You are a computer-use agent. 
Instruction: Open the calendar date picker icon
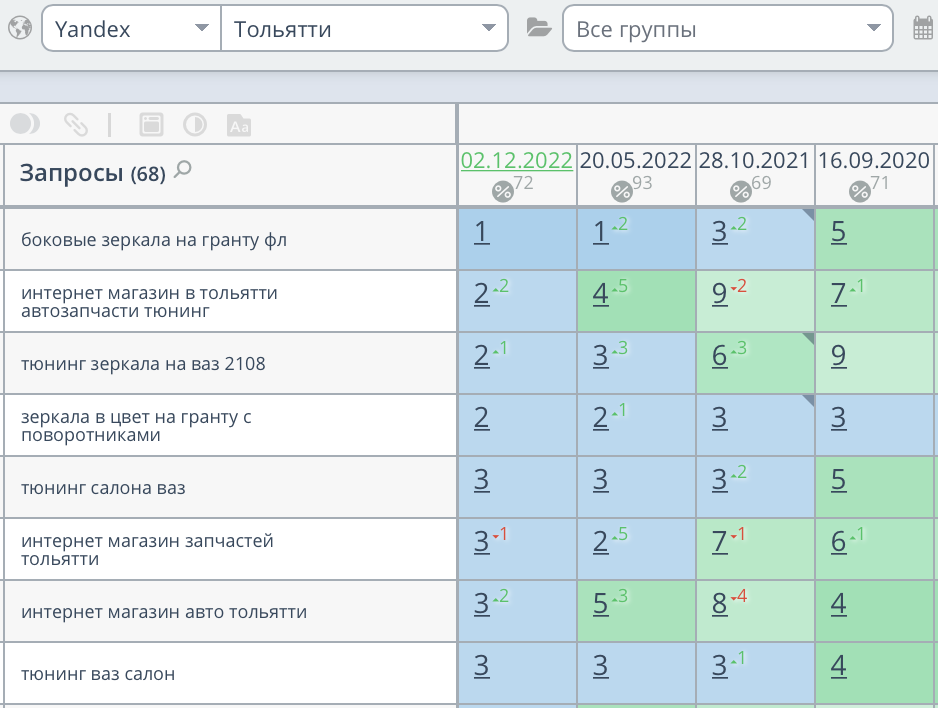tap(923, 28)
